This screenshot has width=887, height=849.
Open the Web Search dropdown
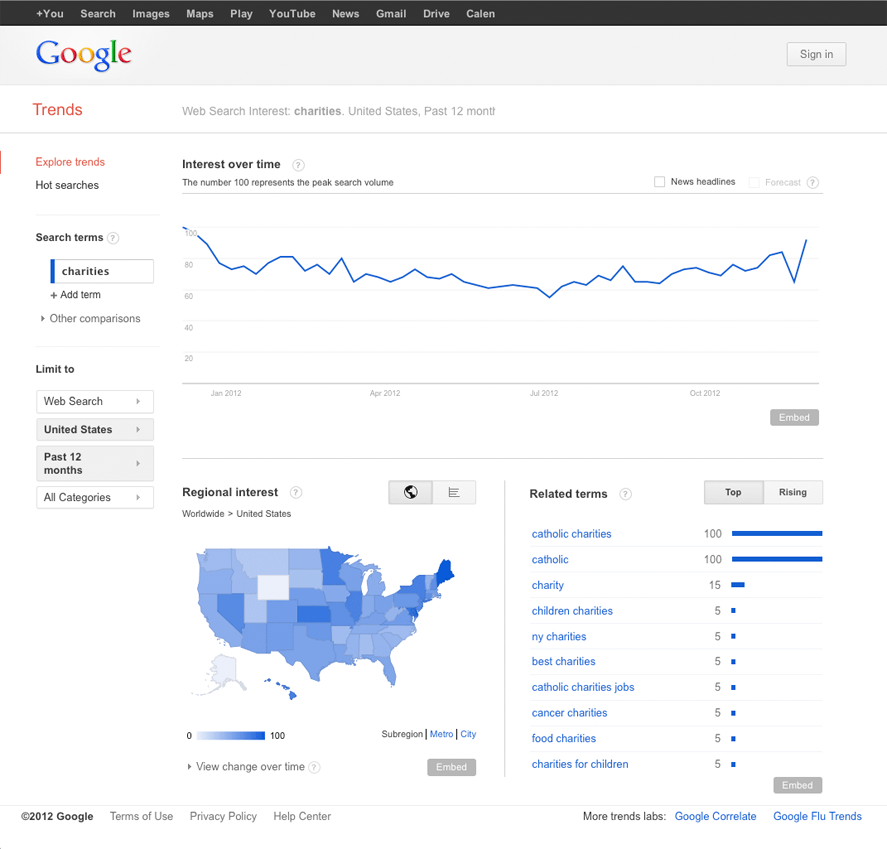[x=95, y=402]
